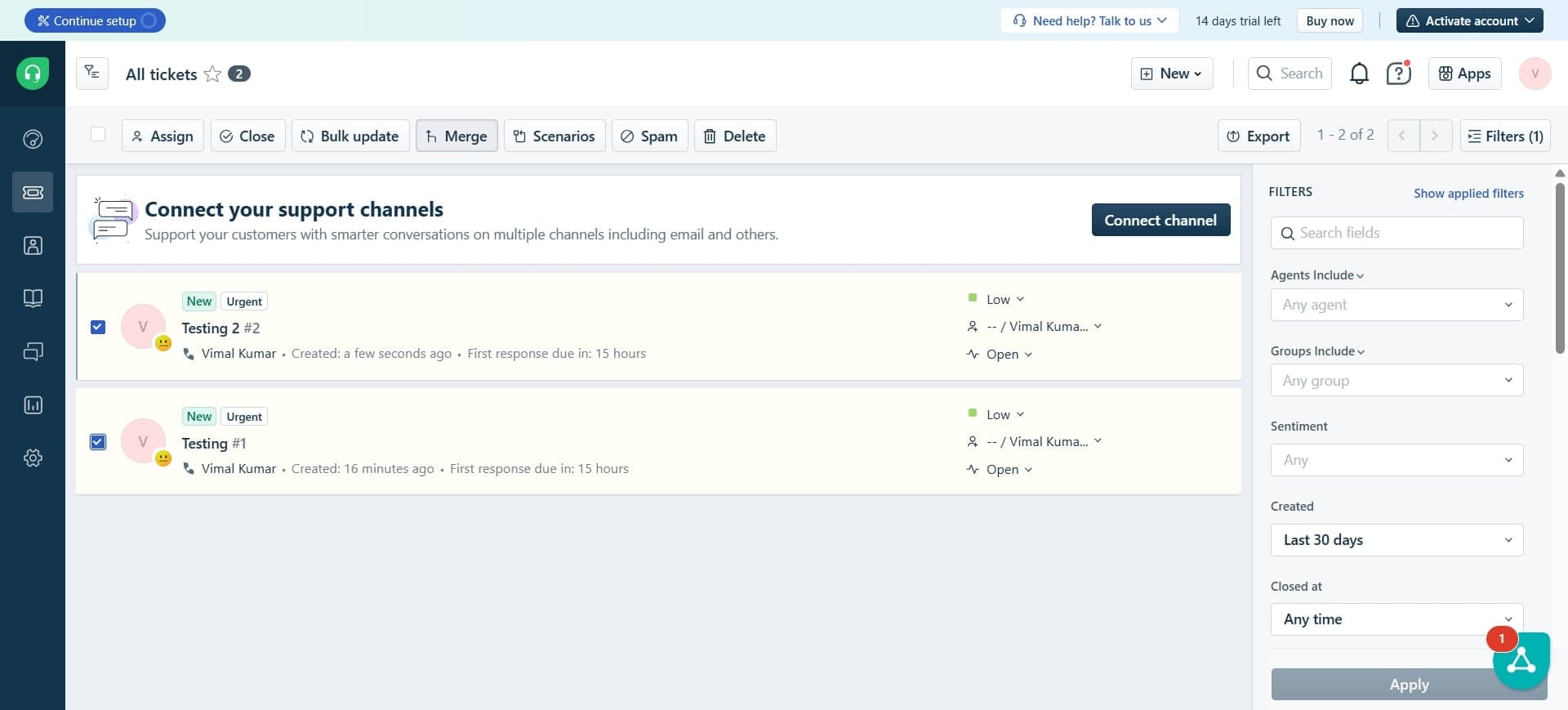Star the All tickets view as favorite
Image resolution: width=1568 pixels, height=710 pixels.
point(212,74)
